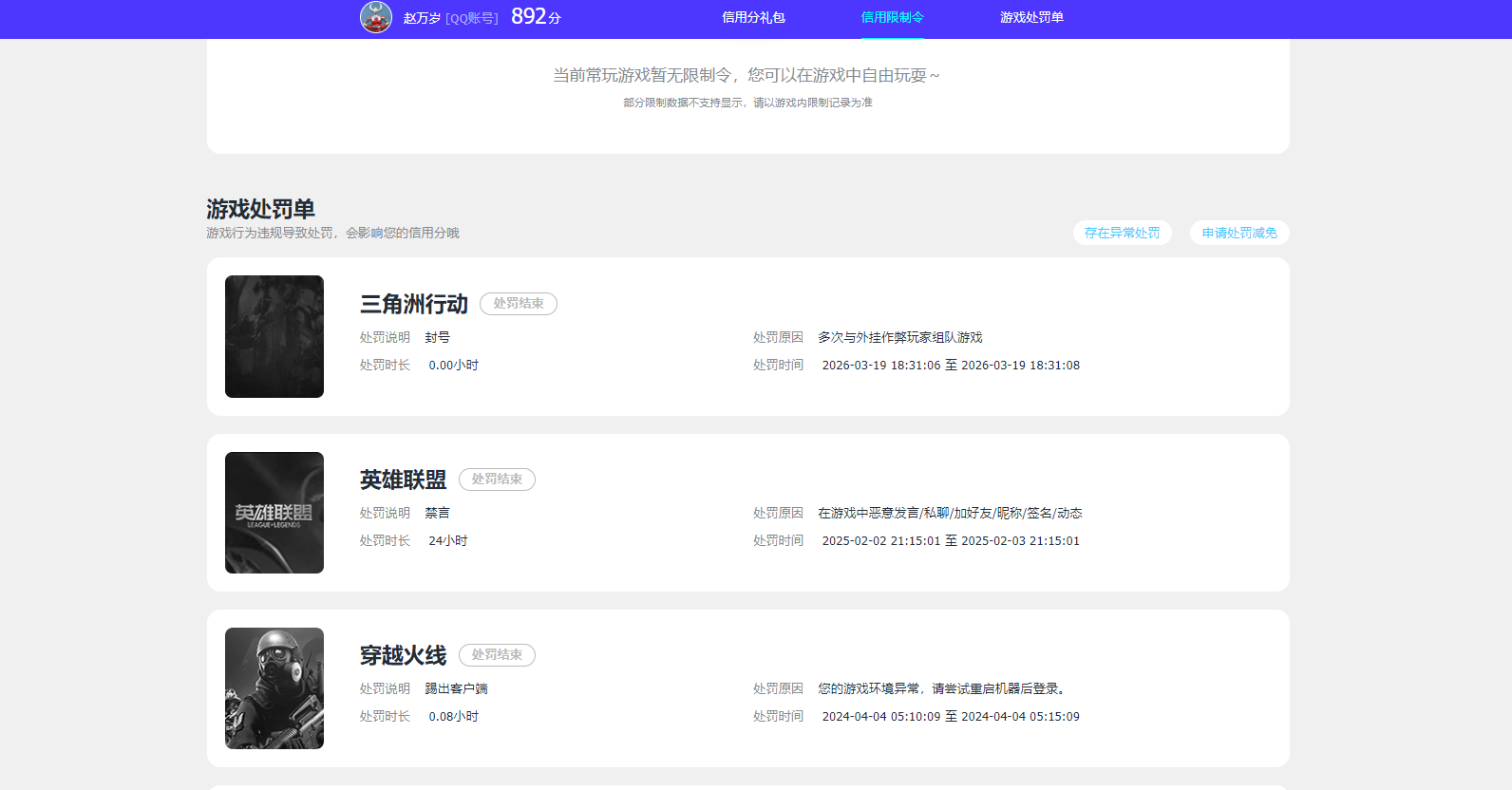Select 您的游戏环境异常 reason text

pos(942,688)
